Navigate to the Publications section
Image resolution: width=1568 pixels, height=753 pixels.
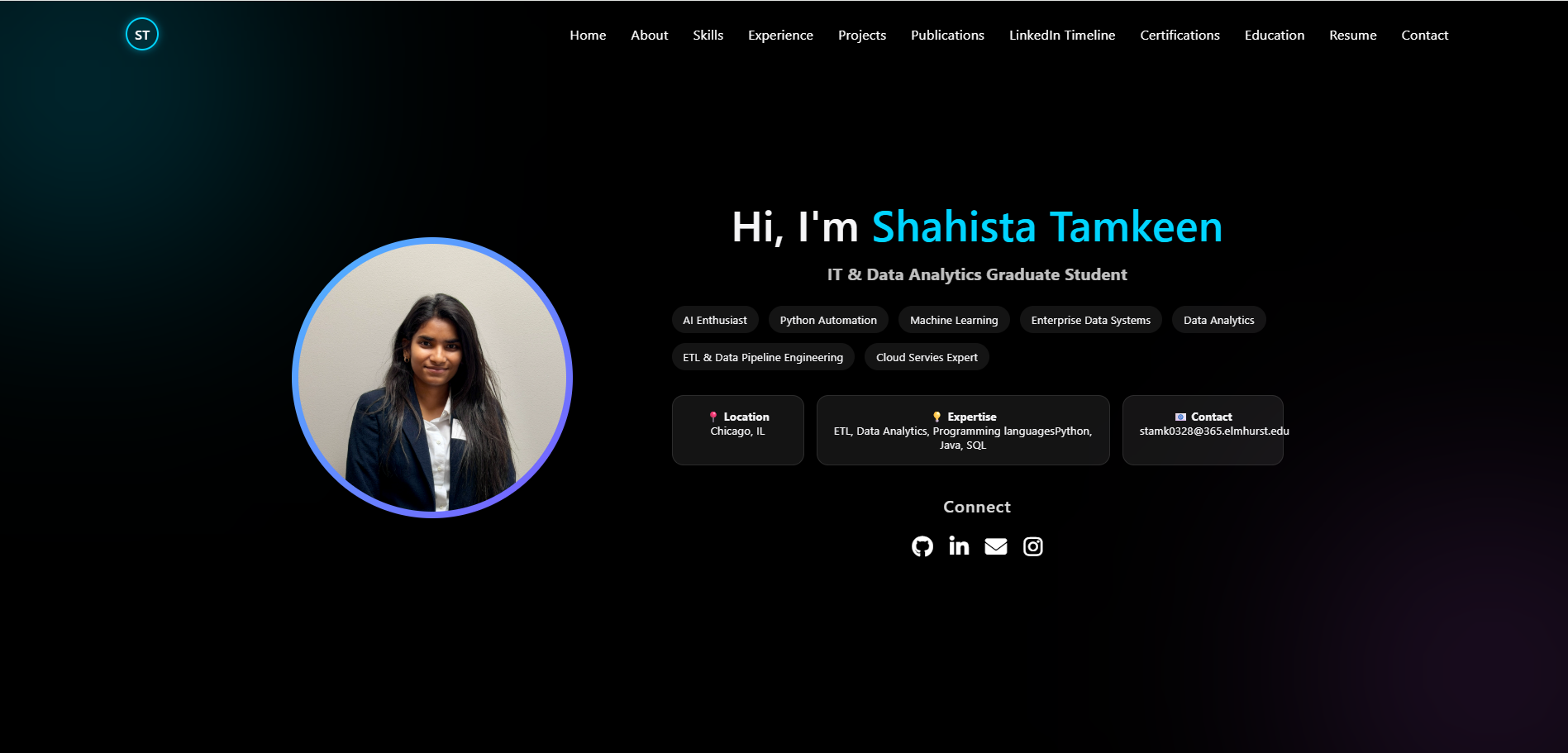(947, 35)
